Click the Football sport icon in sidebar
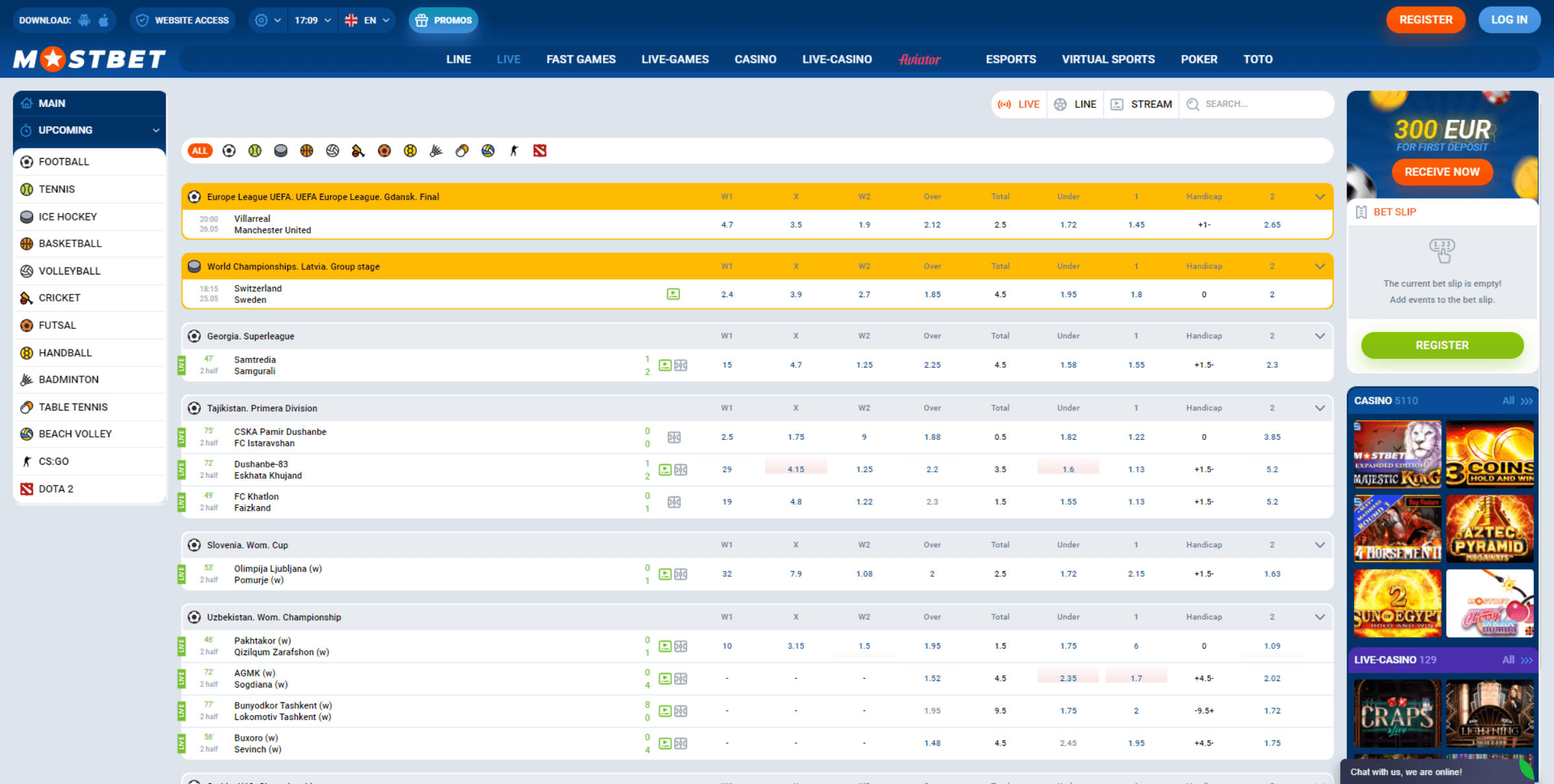Screen dimensions: 1554x784 pyautogui.click(x=27, y=161)
